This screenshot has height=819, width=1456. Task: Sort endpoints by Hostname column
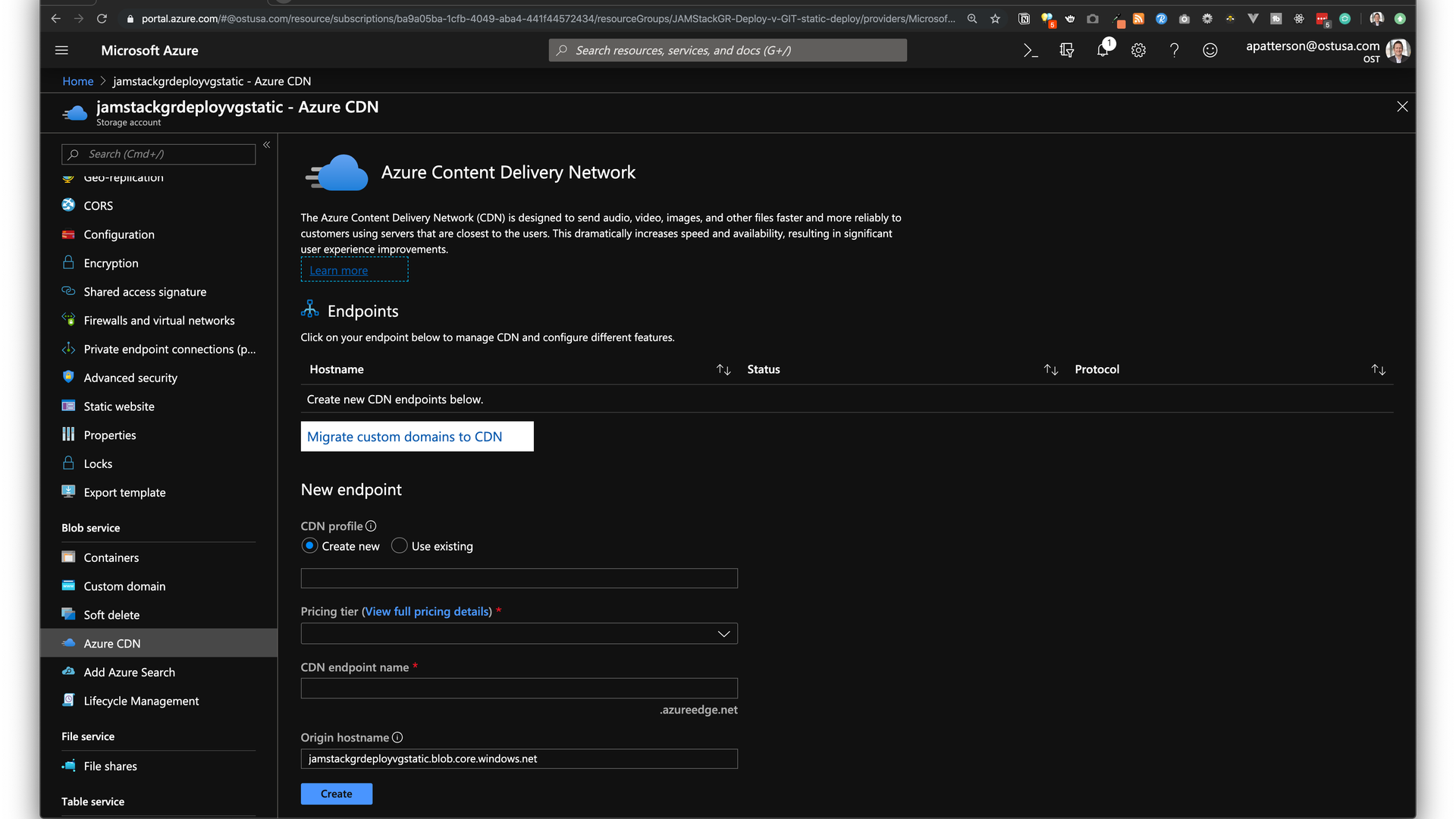coord(723,369)
